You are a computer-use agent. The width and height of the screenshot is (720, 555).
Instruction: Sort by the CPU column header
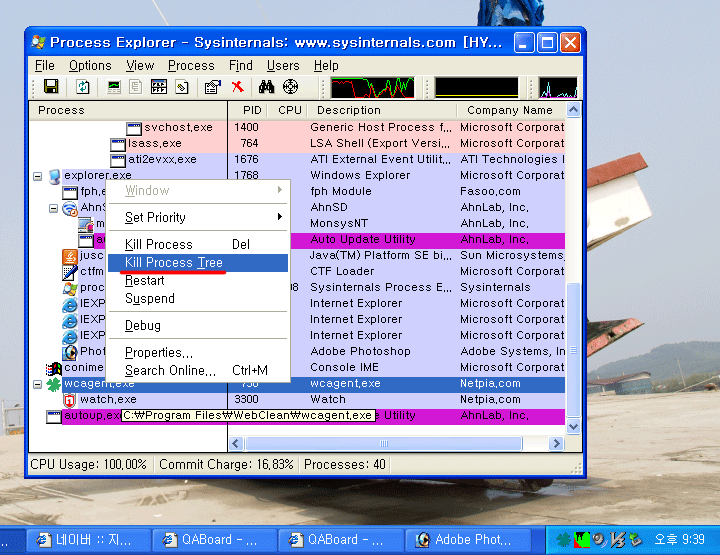tap(287, 110)
